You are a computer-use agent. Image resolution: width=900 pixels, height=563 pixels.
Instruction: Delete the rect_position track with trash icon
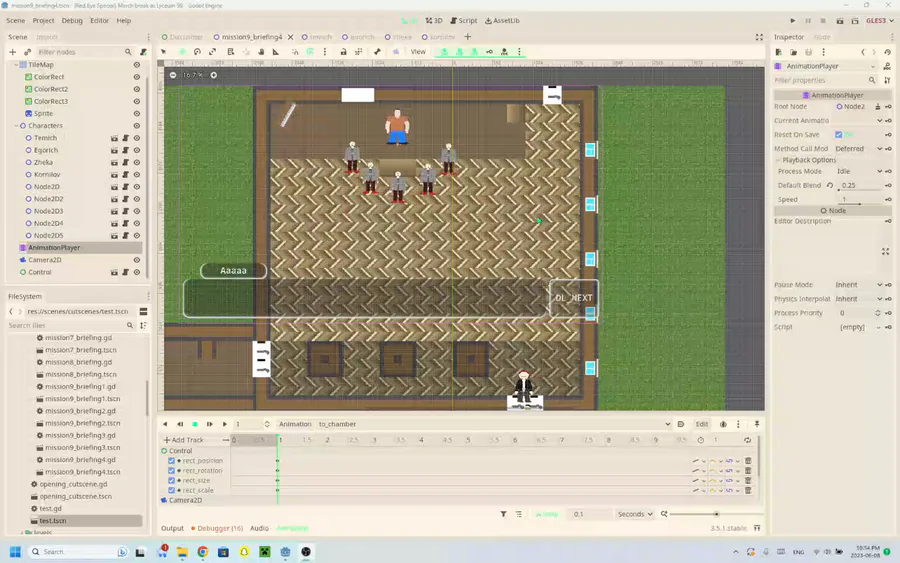pos(748,460)
